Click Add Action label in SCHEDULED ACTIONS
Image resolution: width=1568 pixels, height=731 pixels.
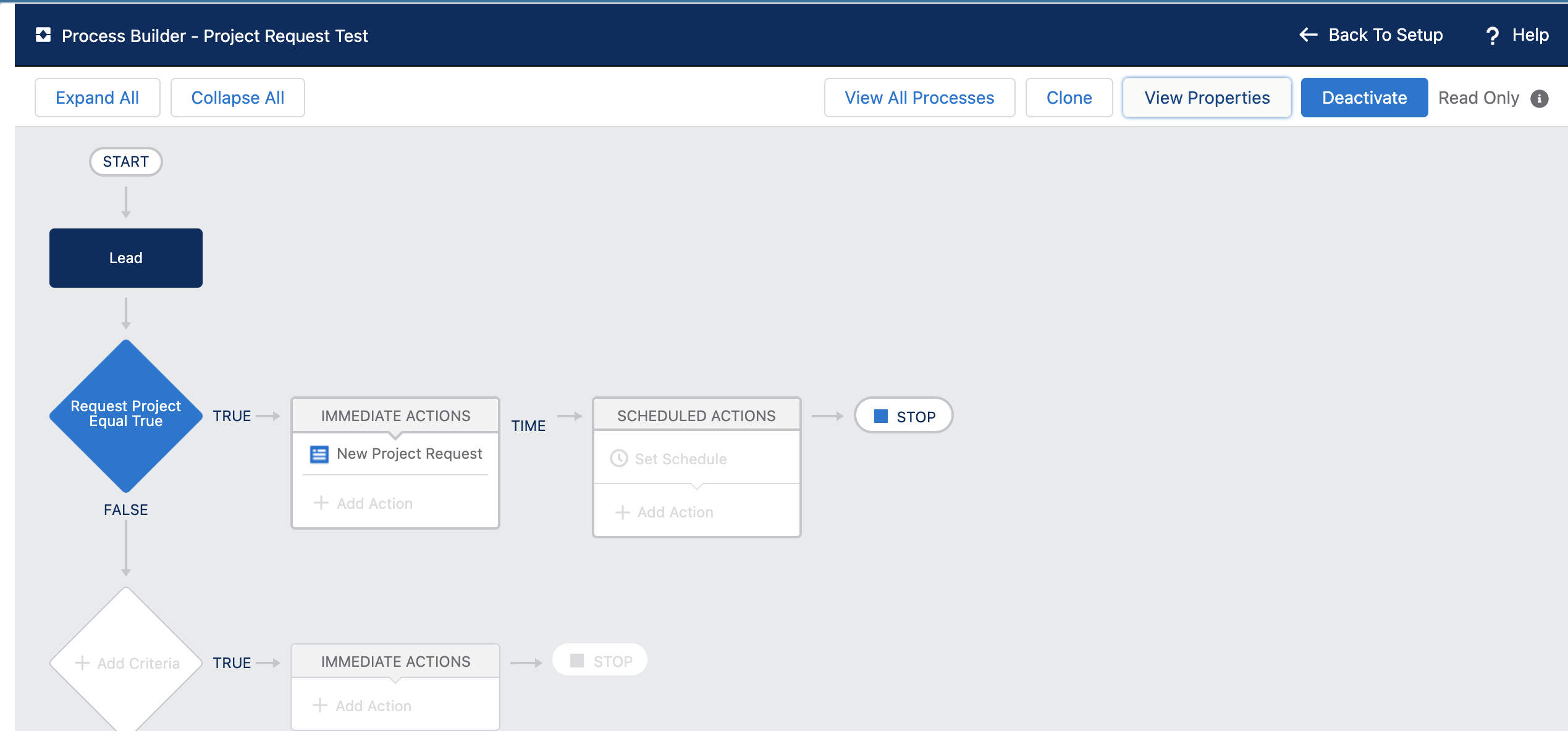point(675,512)
